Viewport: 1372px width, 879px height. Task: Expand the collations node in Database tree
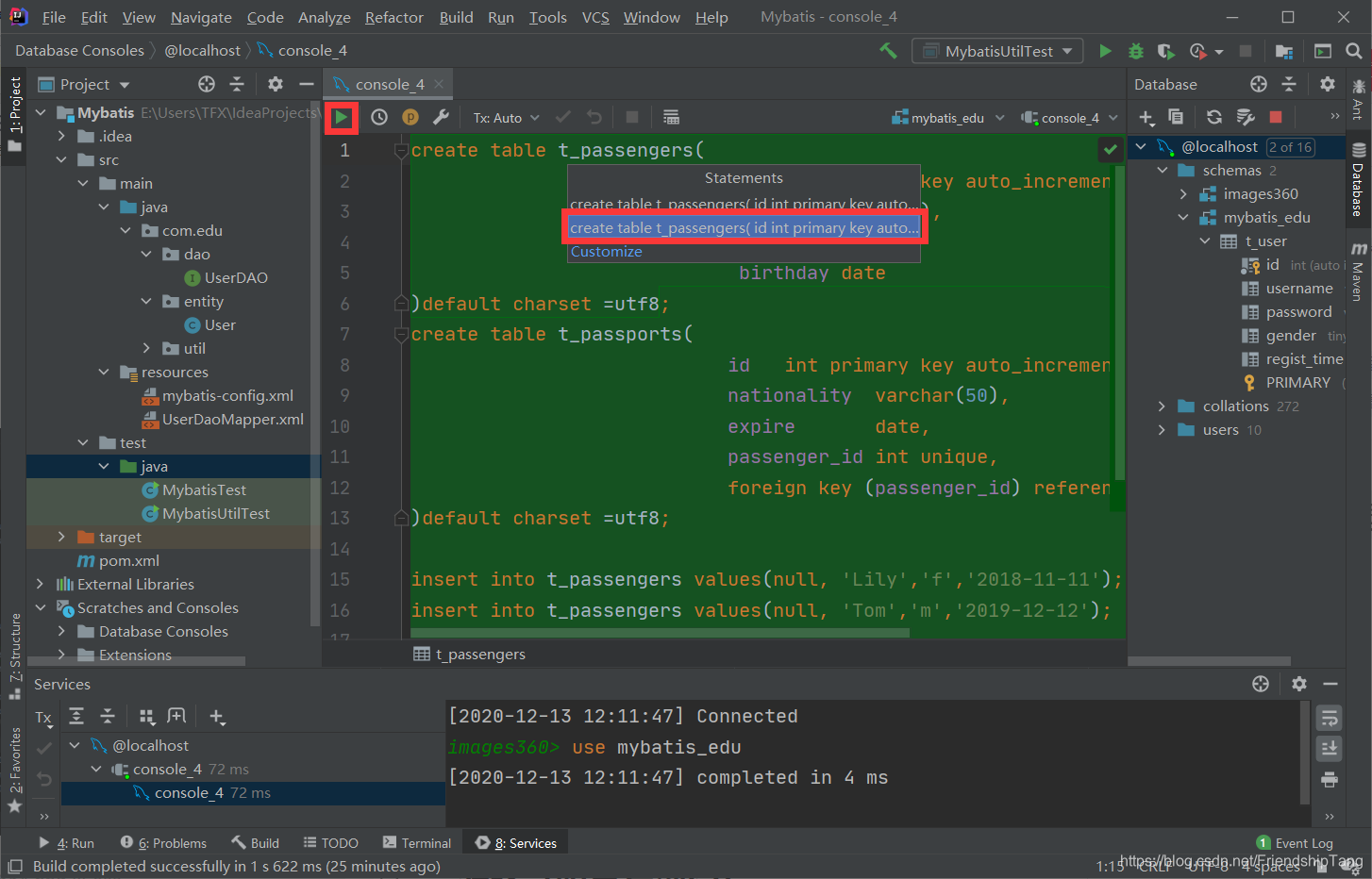(x=1162, y=406)
